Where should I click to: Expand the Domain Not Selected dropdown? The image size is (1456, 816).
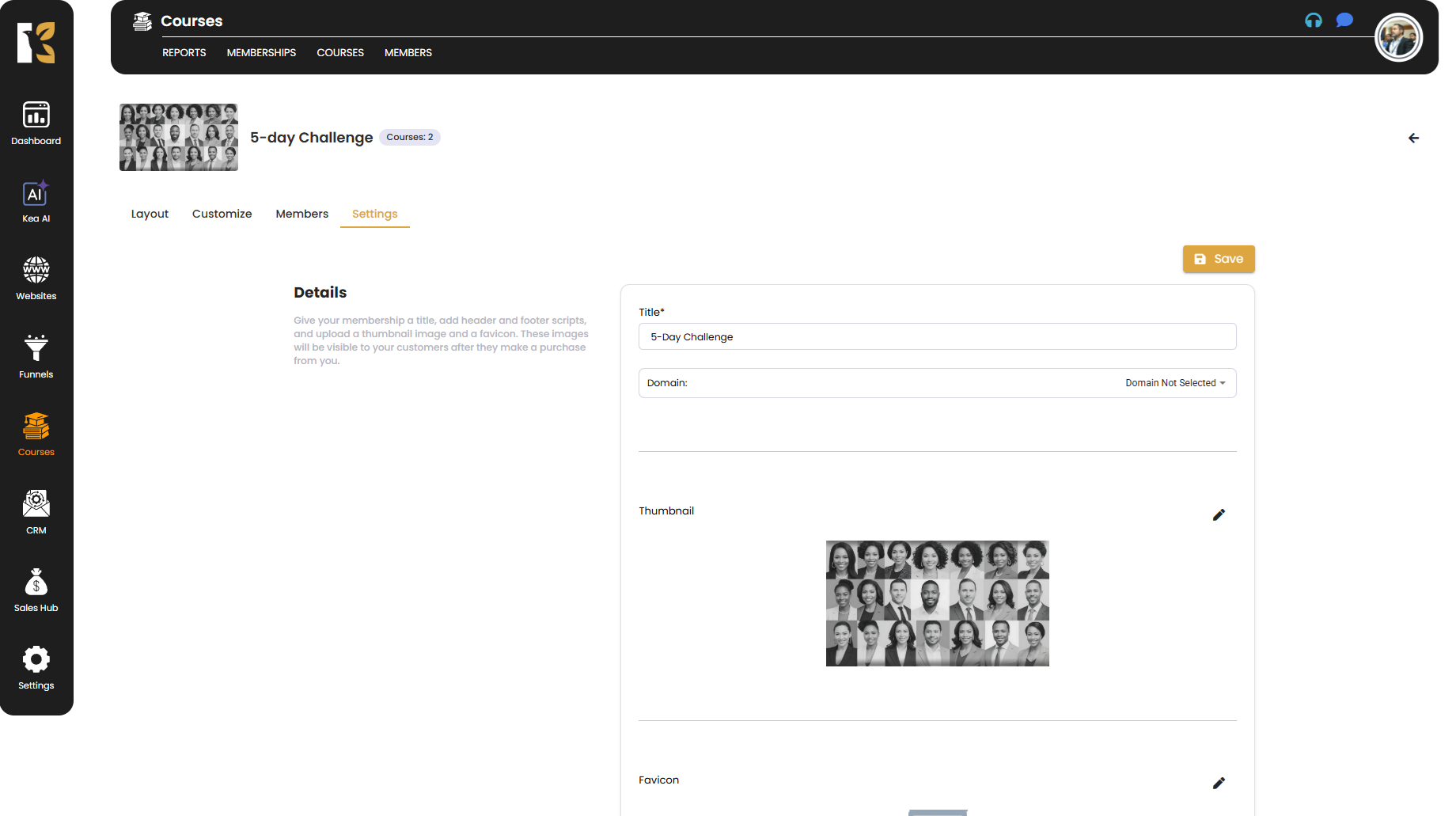coord(1175,383)
